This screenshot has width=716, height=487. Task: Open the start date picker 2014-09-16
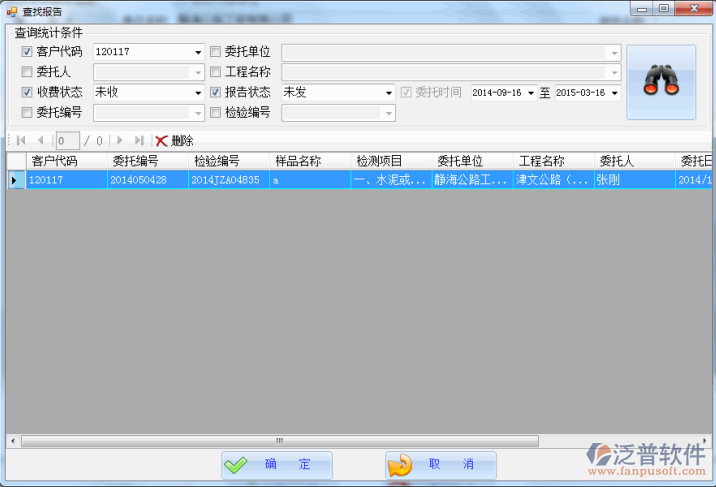click(x=531, y=93)
